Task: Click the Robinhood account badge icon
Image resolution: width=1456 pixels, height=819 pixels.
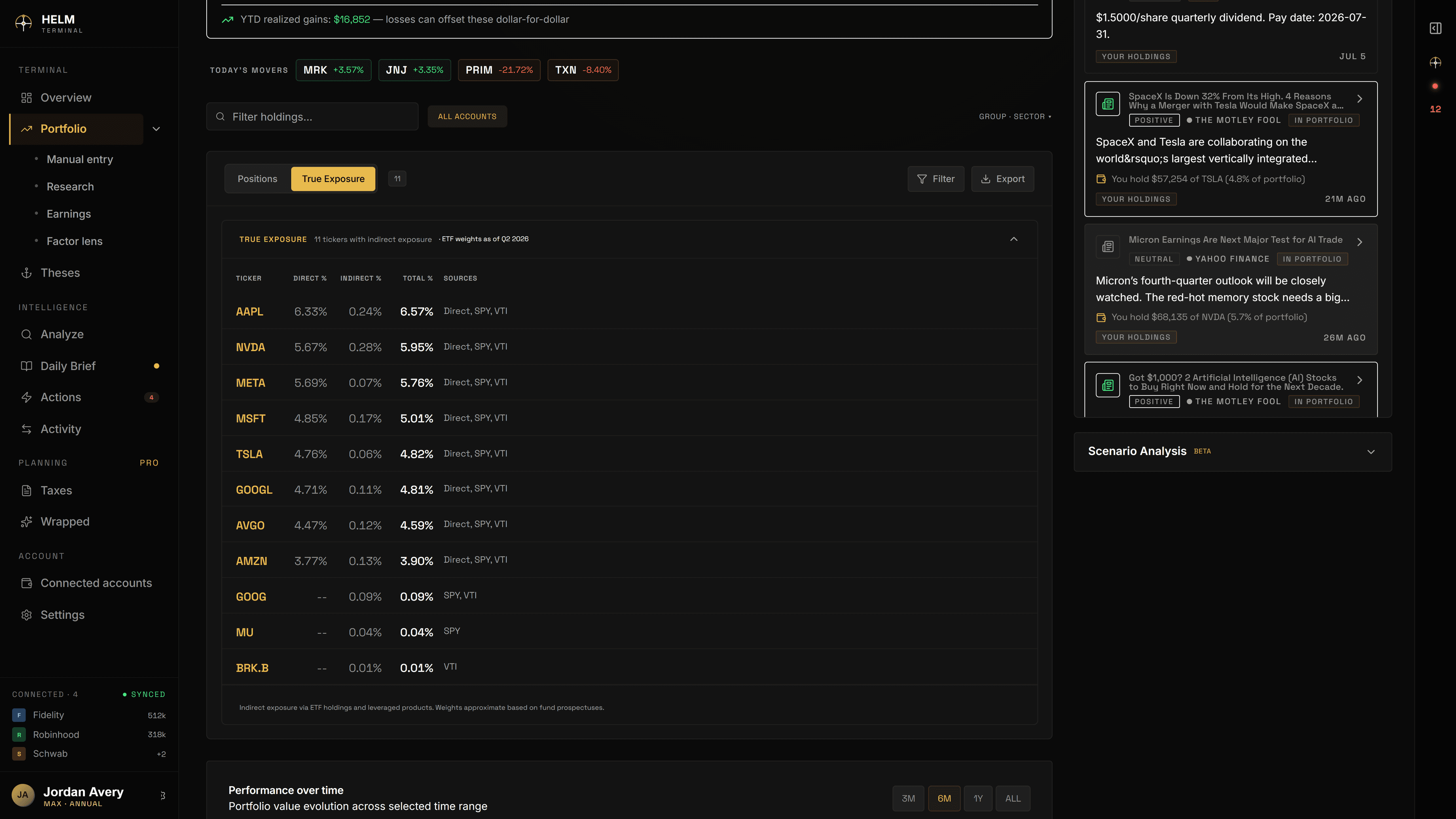Action: click(19, 735)
